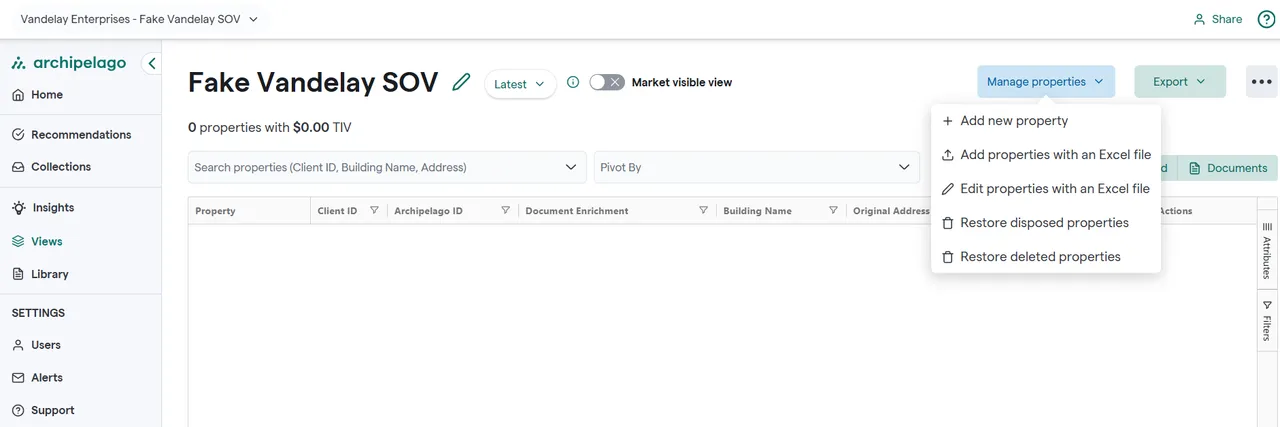Toggle the Market visible view switch
The width and height of the screenshot is (1280, 427).
[607, 83]
